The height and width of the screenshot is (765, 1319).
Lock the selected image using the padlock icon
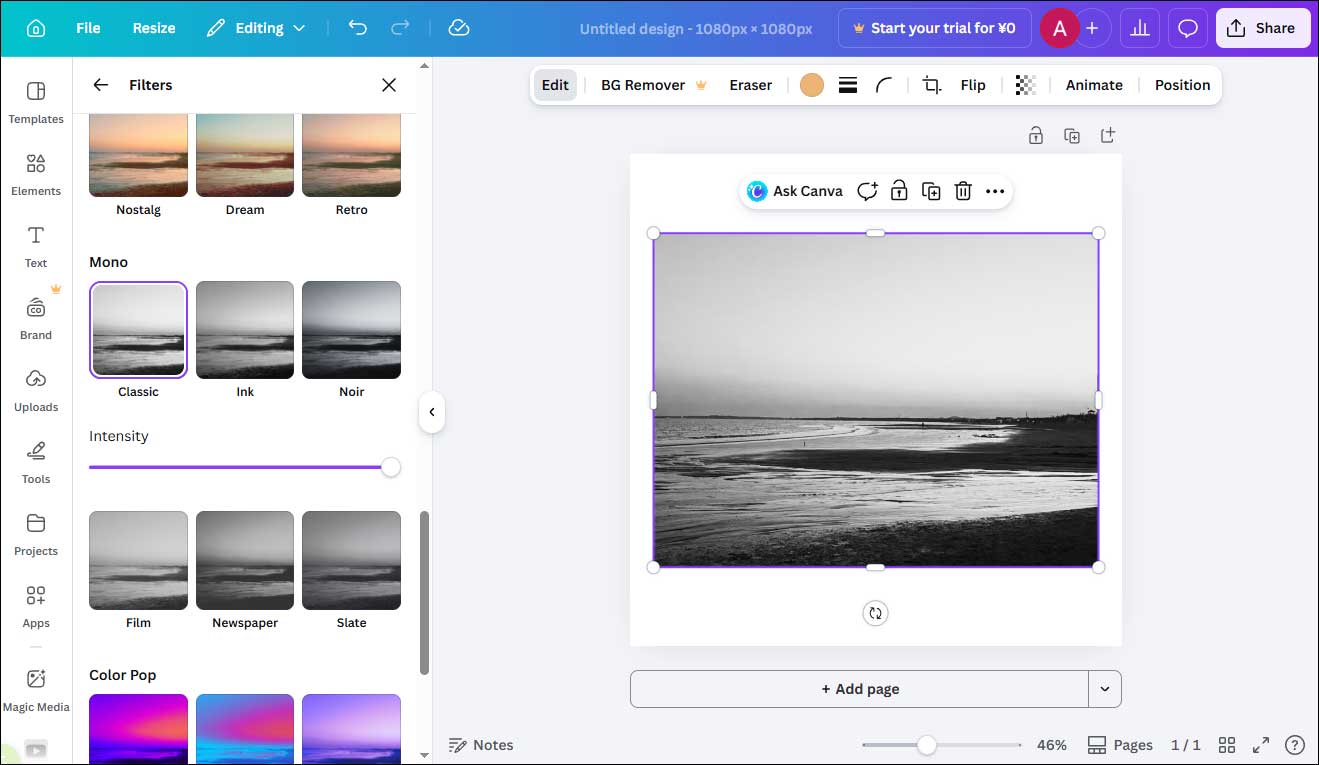coord(898,190)
